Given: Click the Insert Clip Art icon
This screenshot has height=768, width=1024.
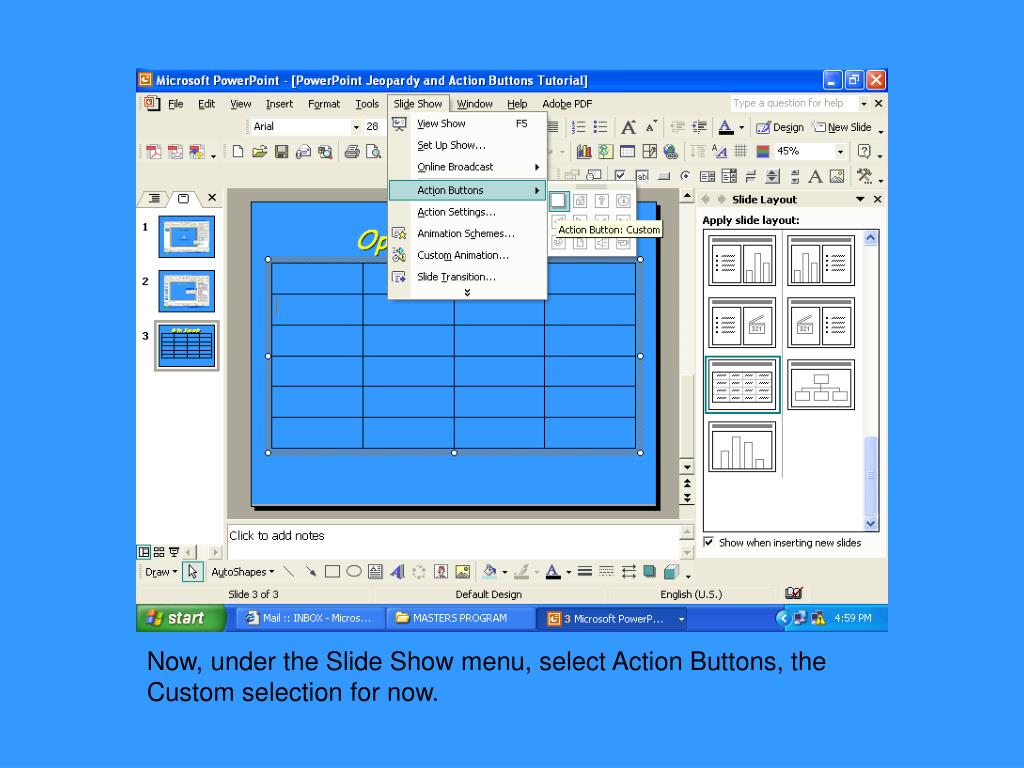Looking at the screenshot, I should 441,572.
